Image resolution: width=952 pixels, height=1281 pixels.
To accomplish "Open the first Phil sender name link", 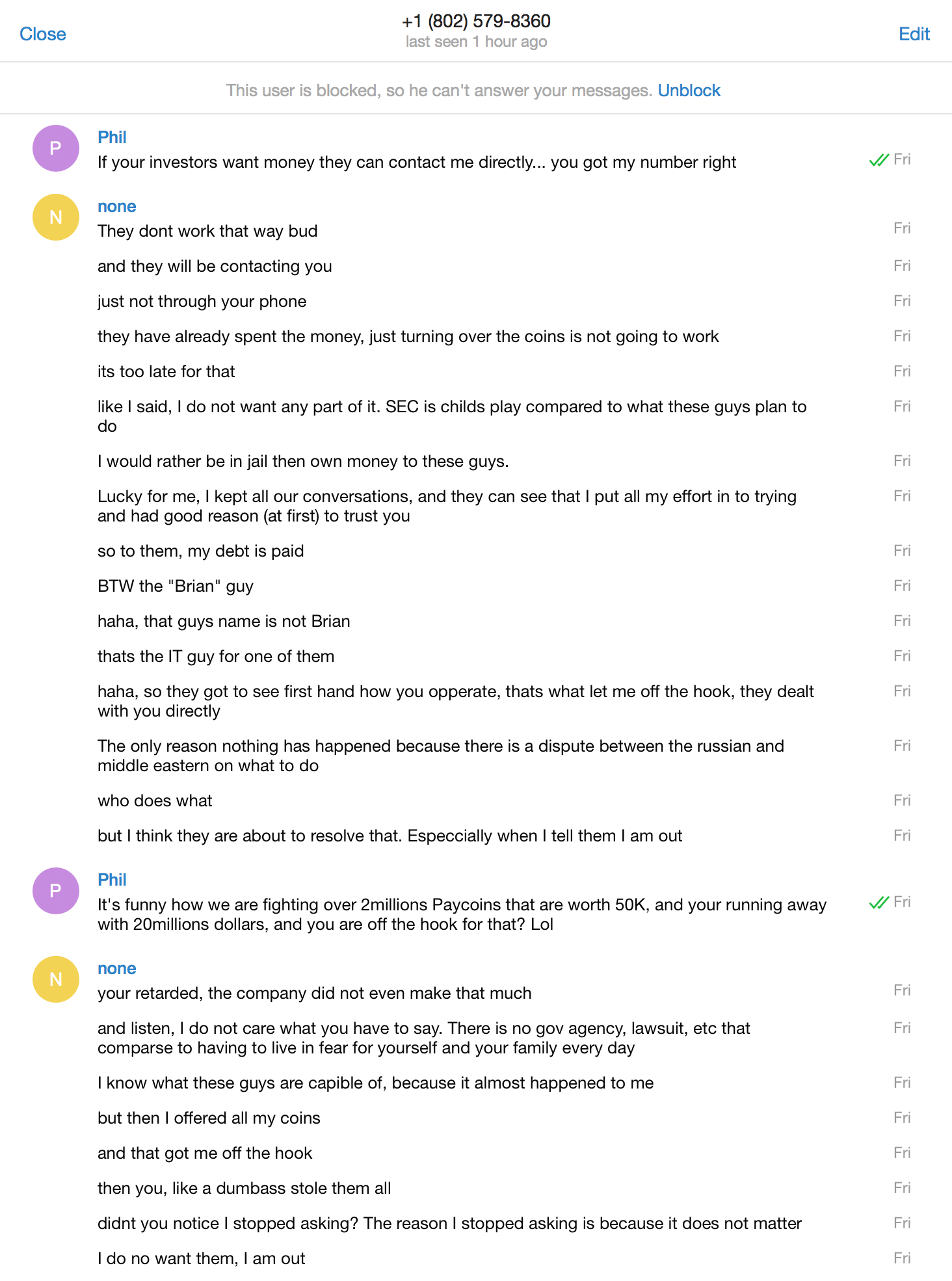I will point(112,137).
